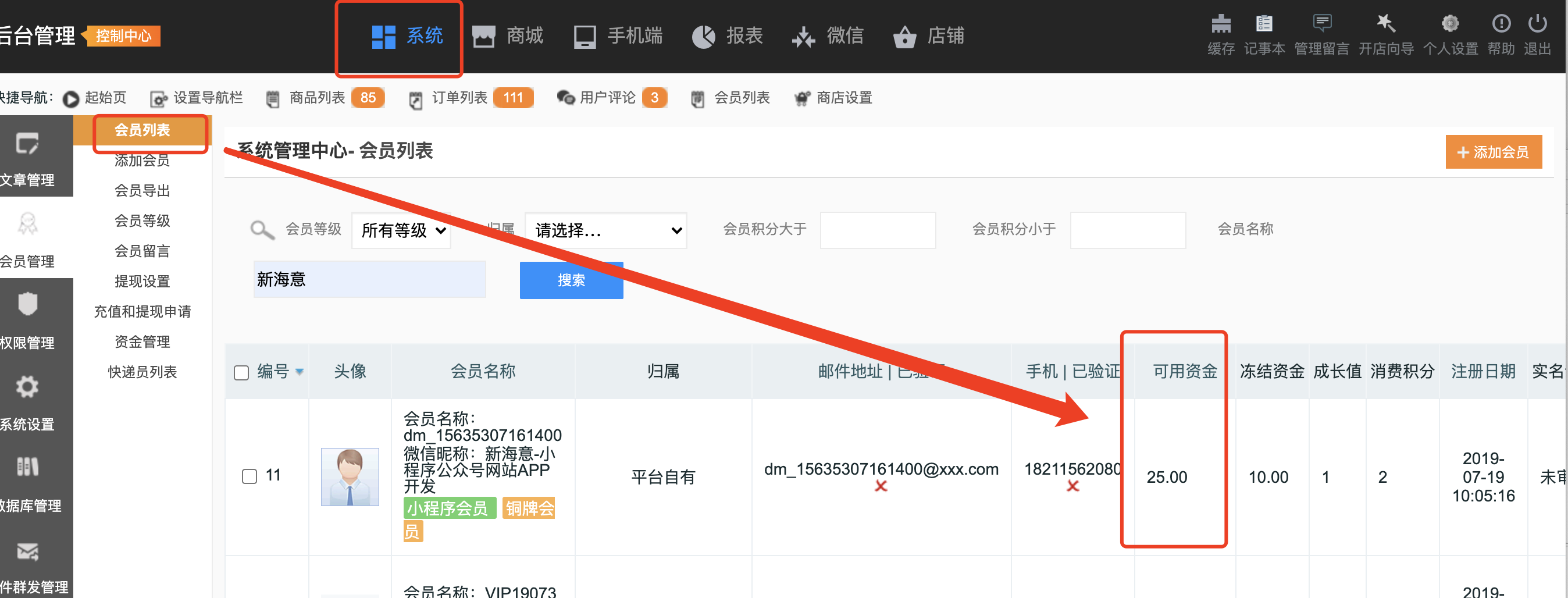The width and height of the screenshot is (1568, 598).
Task: Select 资金管理 submenu item
Action: [142, 342]
